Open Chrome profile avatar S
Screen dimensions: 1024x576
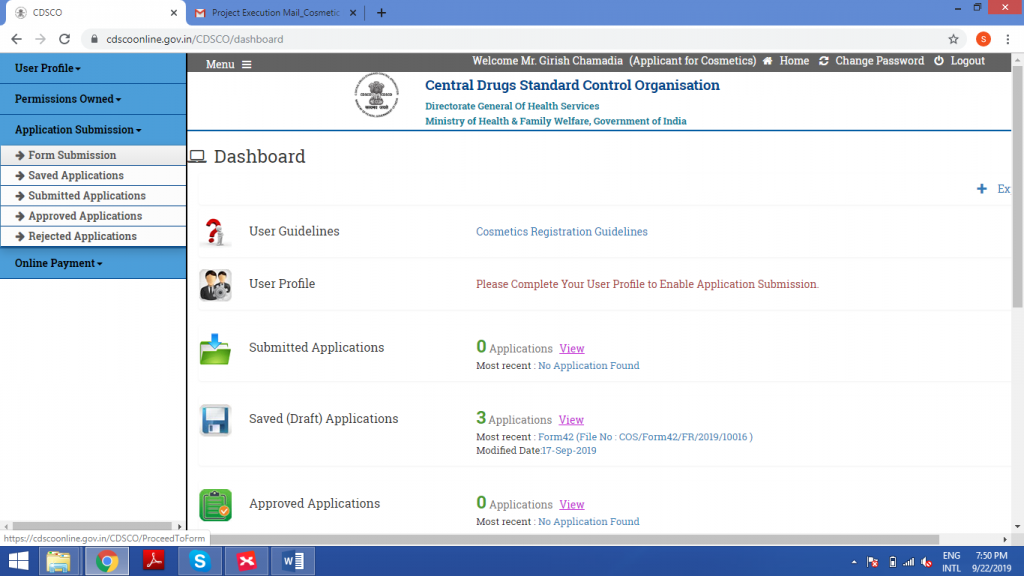coord(983,39)
